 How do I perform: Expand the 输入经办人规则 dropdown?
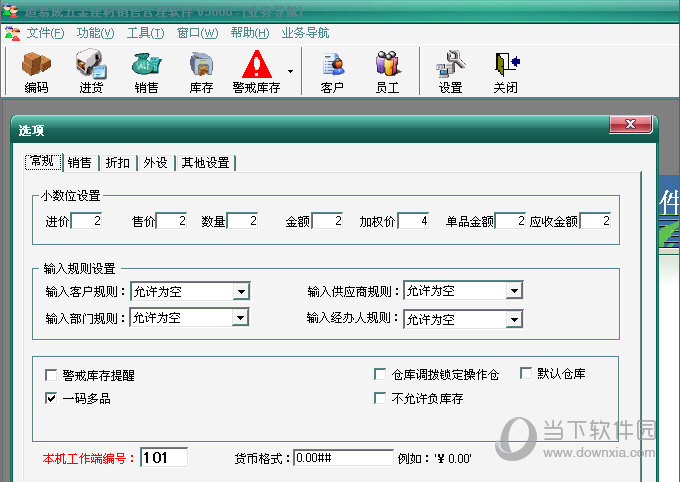tap(514, 320)
